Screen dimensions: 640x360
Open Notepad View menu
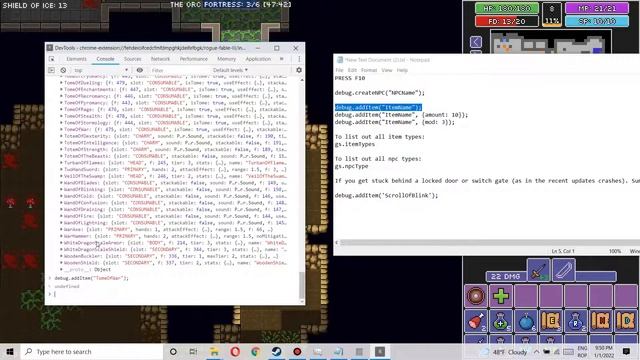tap(387, 70)
